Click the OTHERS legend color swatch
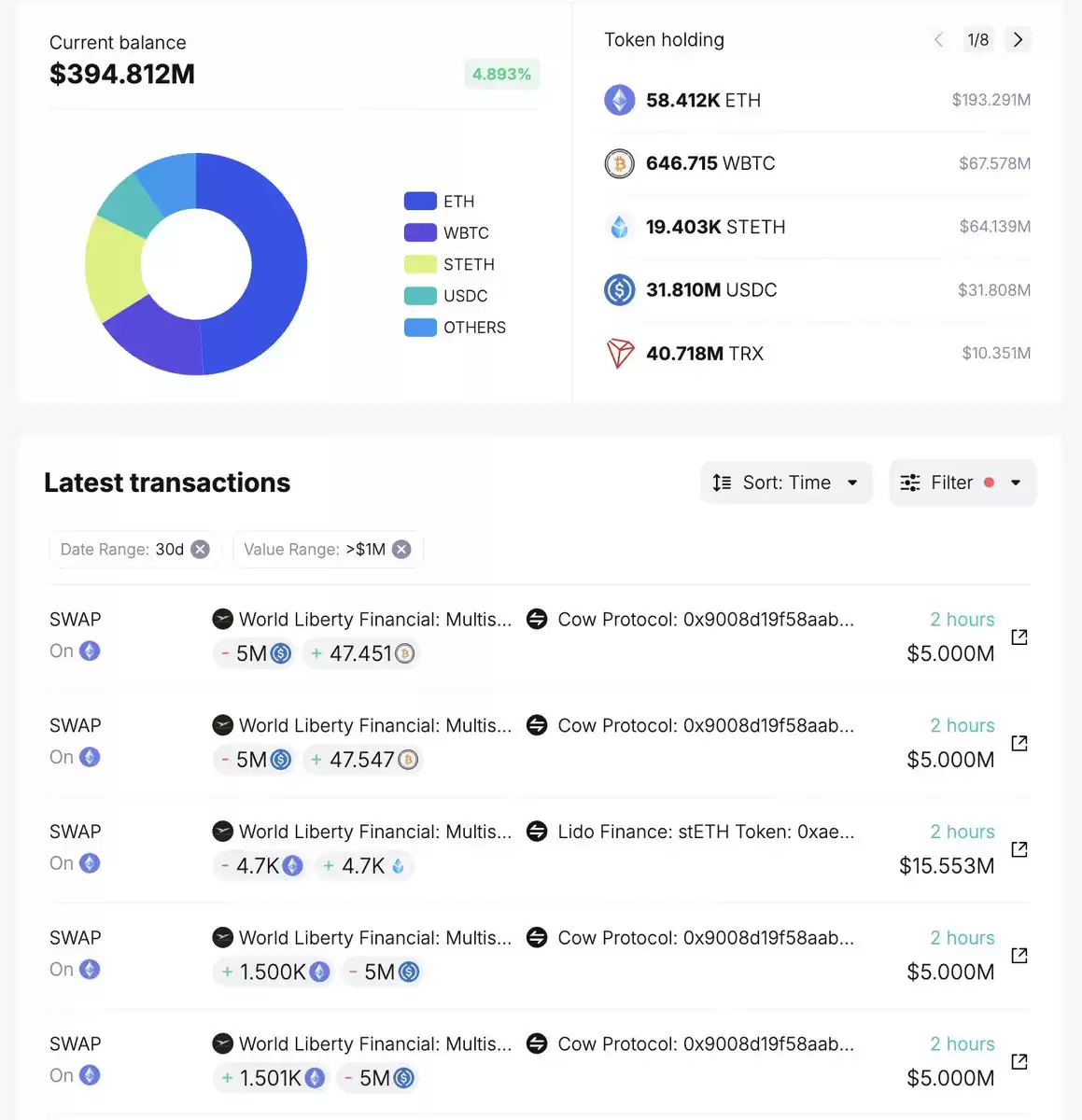The image size is (1082, 1120). pyautogui.click(x=420, y=328)
